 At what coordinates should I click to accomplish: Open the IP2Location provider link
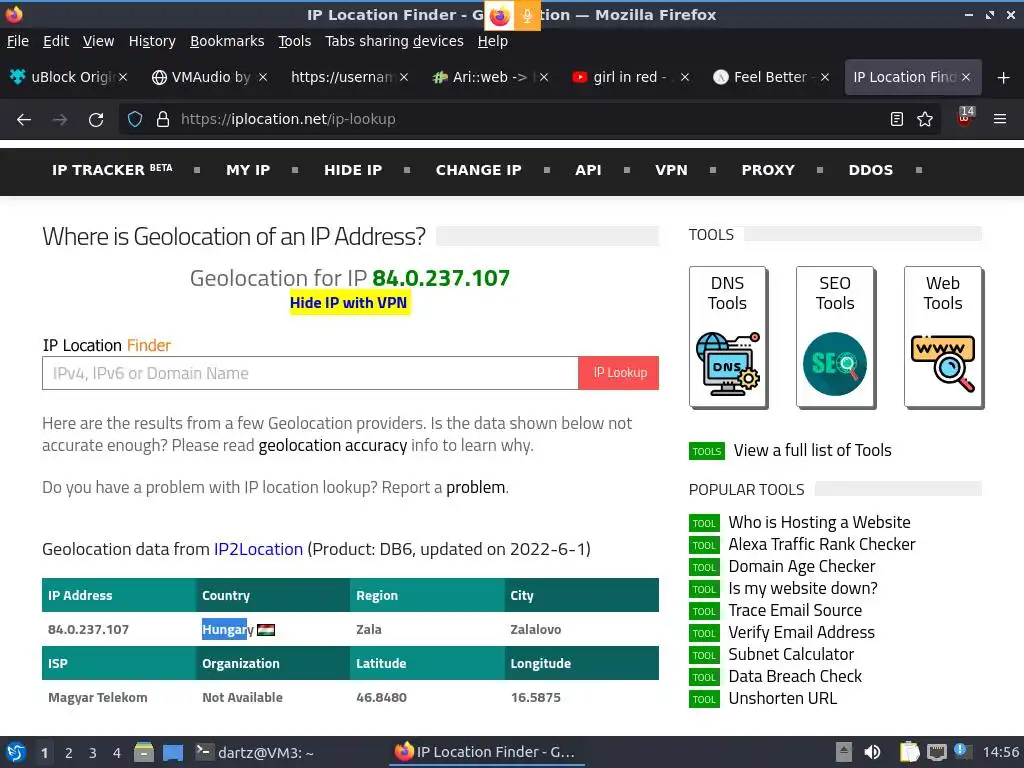pos(259,549)
